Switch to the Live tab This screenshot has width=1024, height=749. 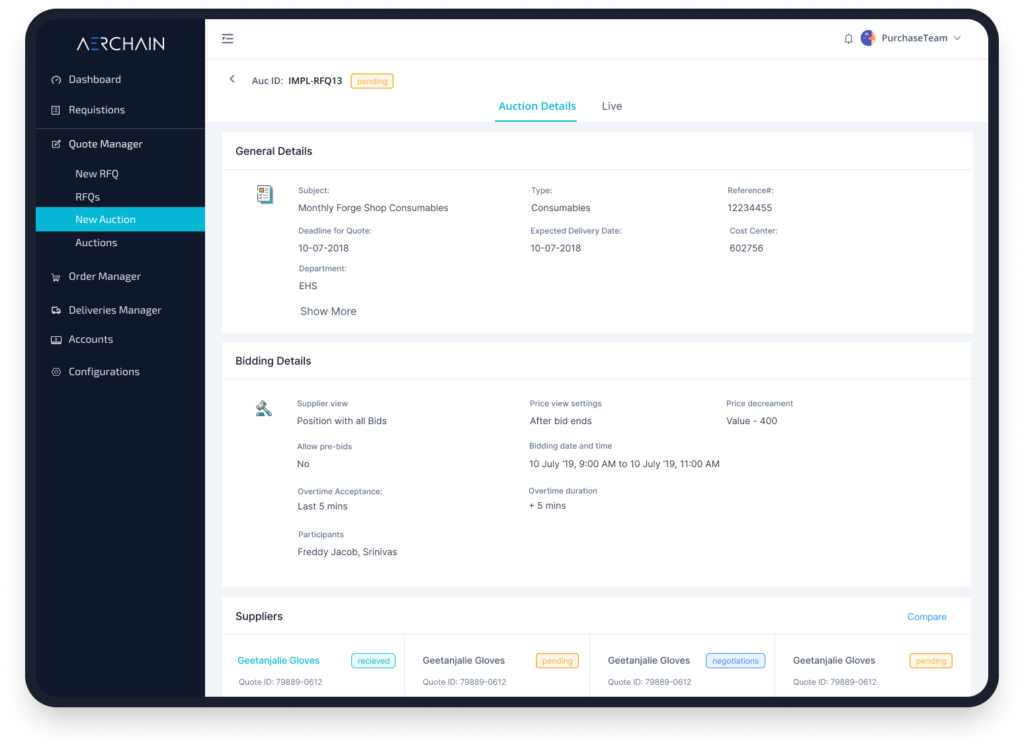tap(611, 106)
